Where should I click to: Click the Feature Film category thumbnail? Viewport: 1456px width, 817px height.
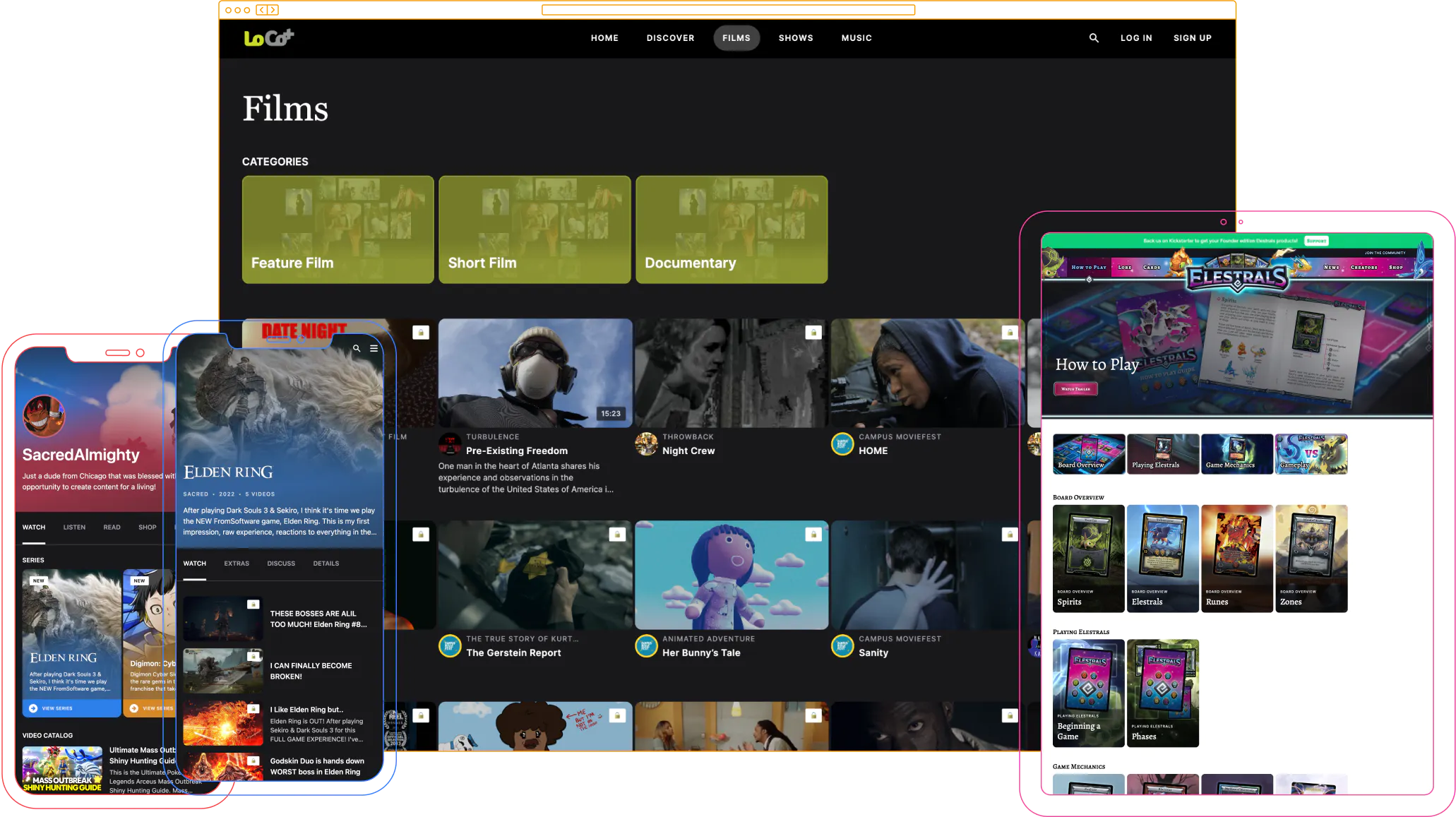coord(338,229)
